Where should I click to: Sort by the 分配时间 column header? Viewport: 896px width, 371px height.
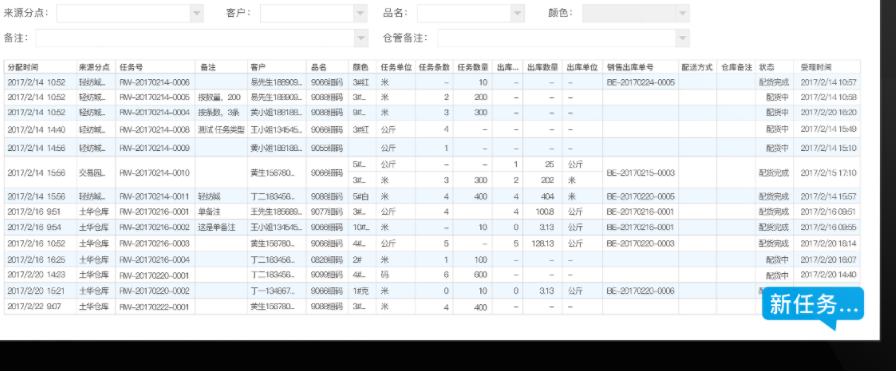[41, 67]
